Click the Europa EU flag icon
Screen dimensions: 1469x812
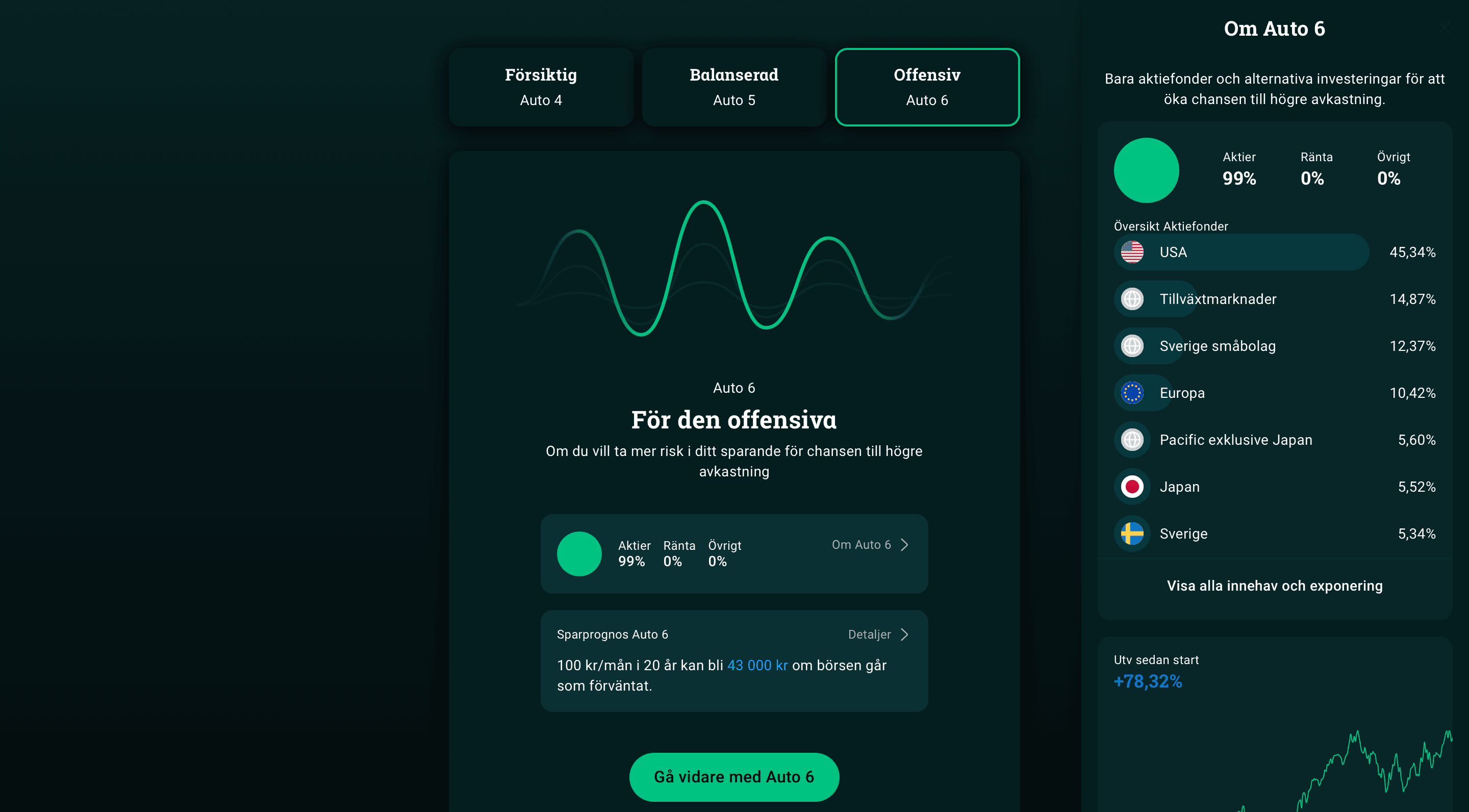(1132, 393)
